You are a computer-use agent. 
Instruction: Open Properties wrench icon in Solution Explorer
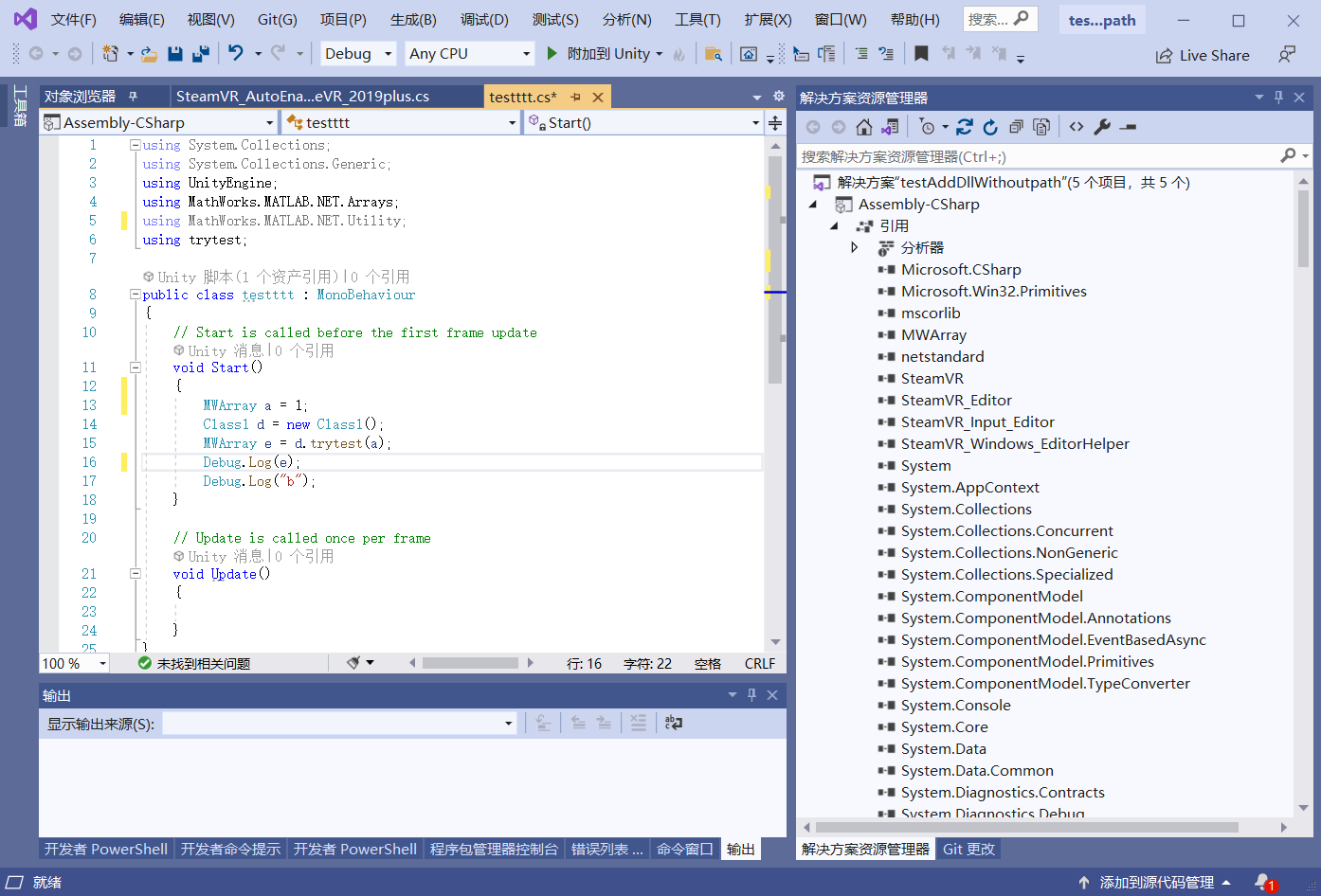coord(1101,127)
